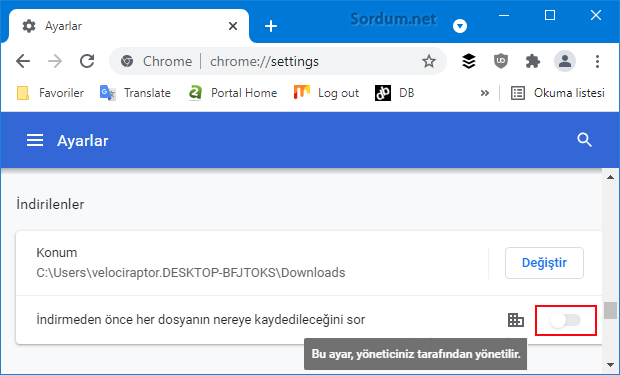Click the forward navigation arrow
The image size is (620, 375).
pos(55,61)
